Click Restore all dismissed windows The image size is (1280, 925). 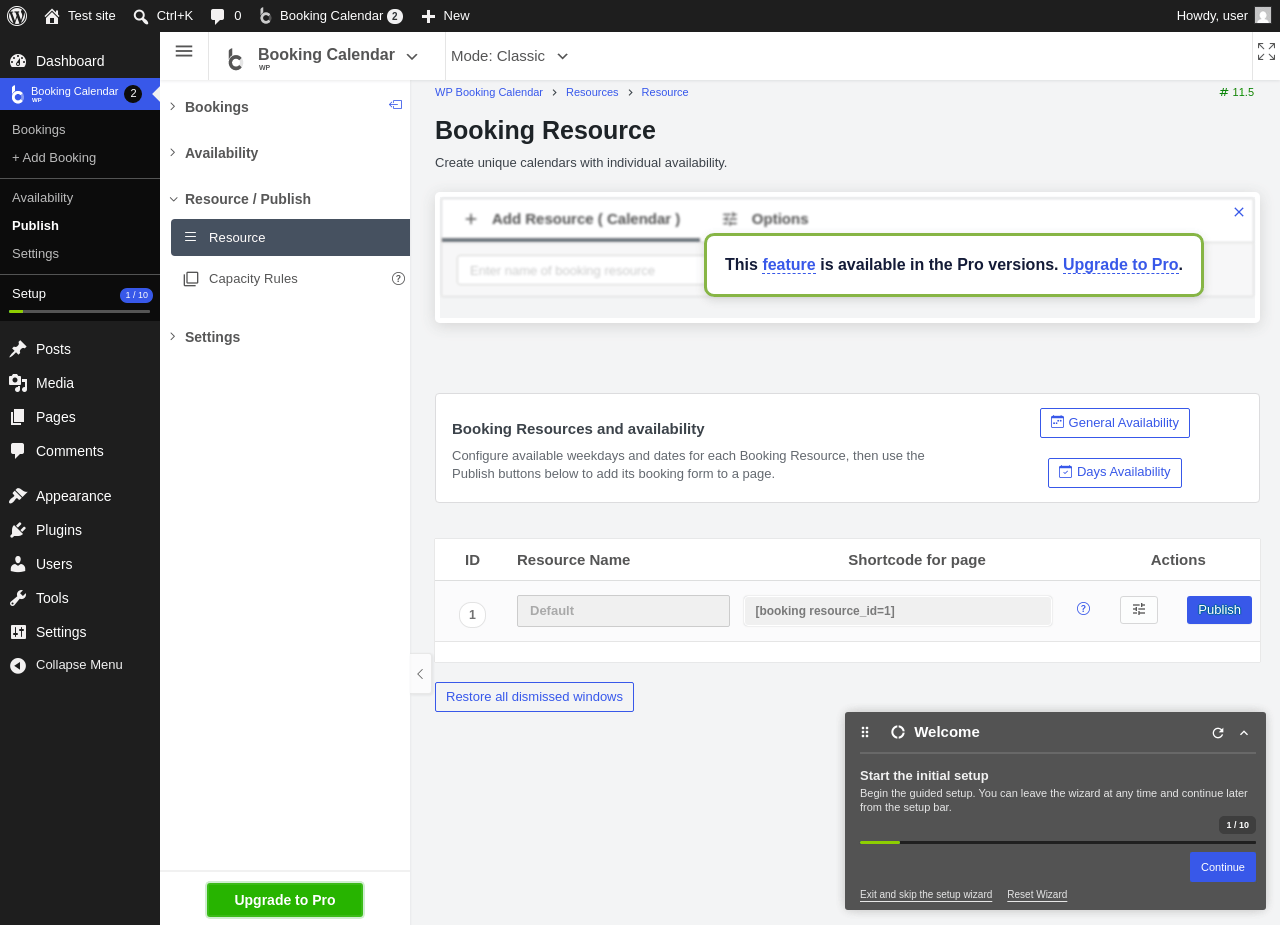tap(534, 697)
